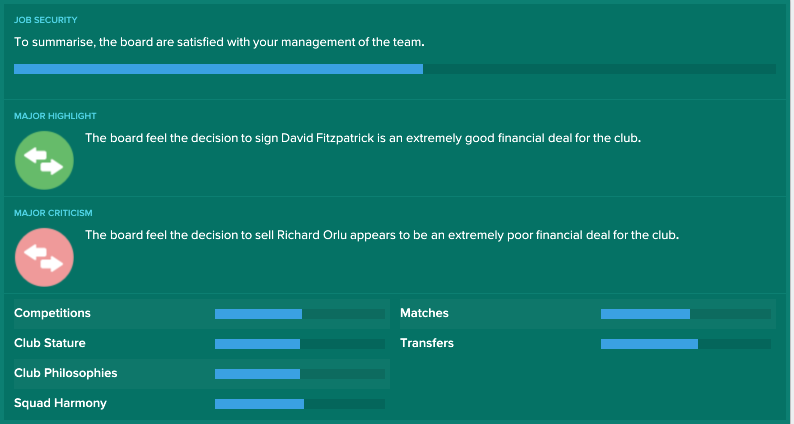Select the David Fitzpatrick signing highlight text

[363, 138]
